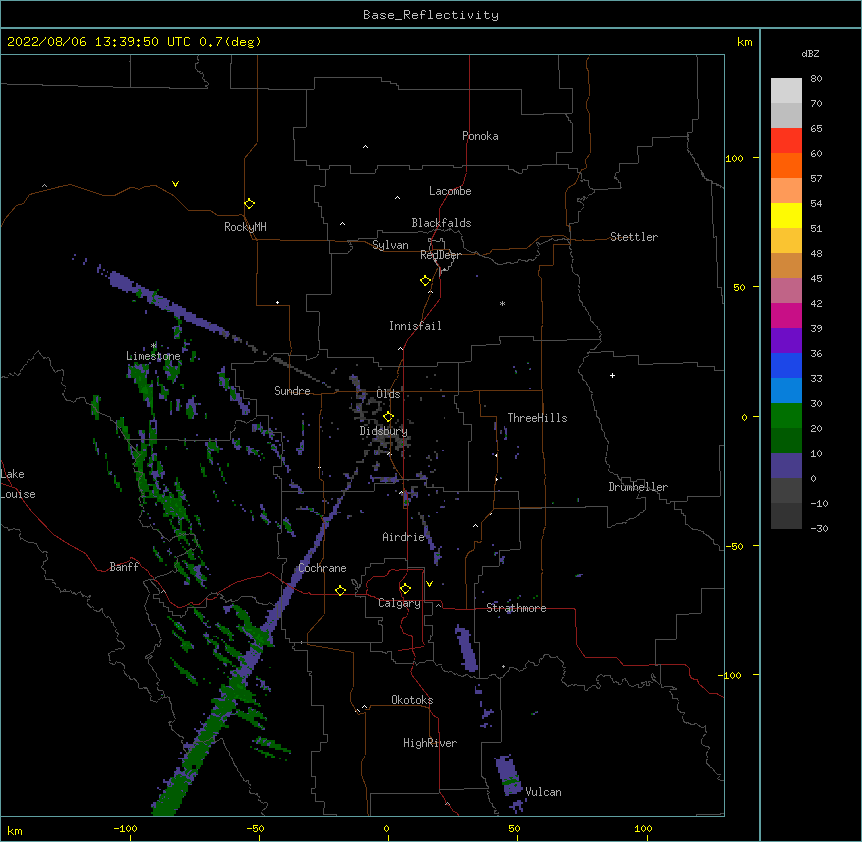
Task: Click the Calgary label
Action: pyautogui.click(x=399, y=603)
